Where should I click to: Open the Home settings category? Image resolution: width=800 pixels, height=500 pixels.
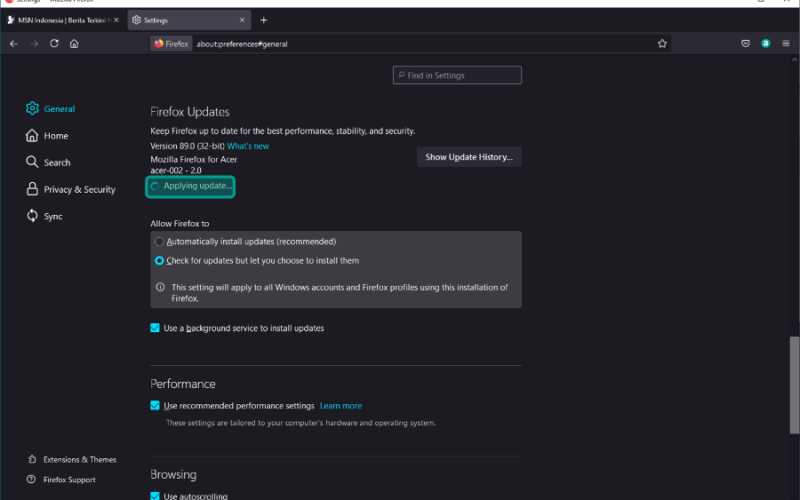pyautogui.click(x=47, y=136)
